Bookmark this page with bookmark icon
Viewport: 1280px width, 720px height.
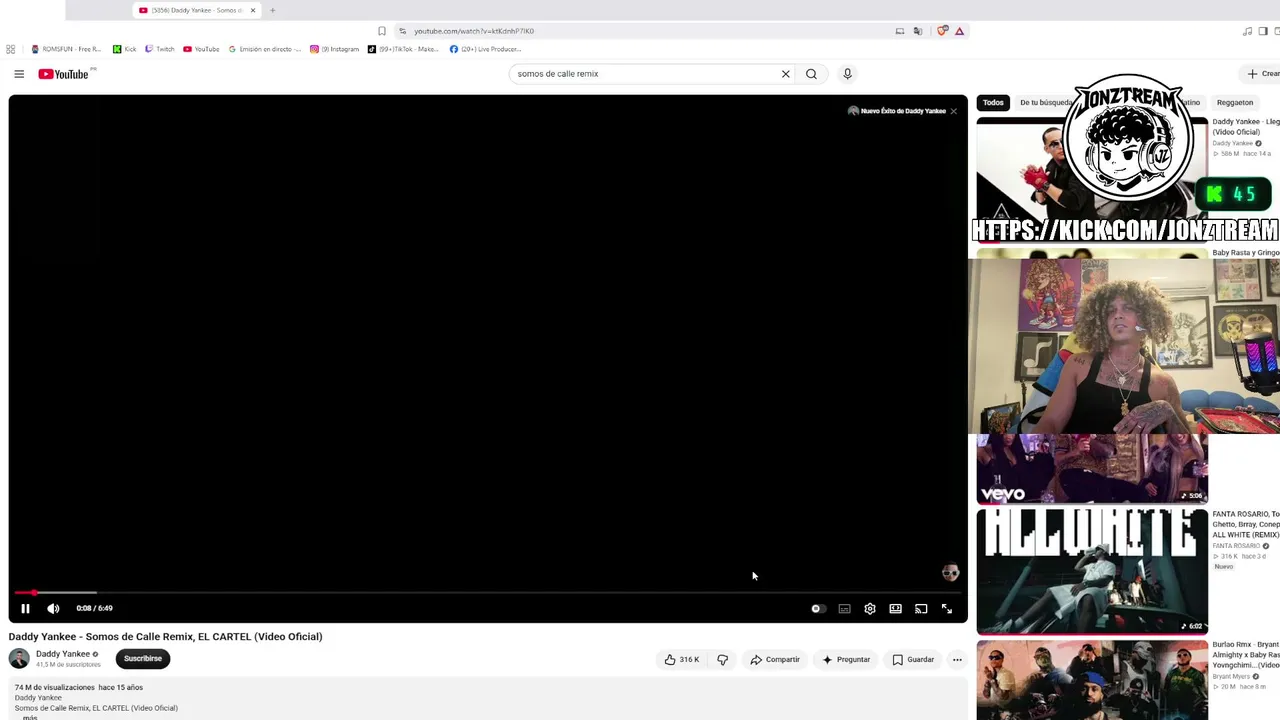pos(381,31)
